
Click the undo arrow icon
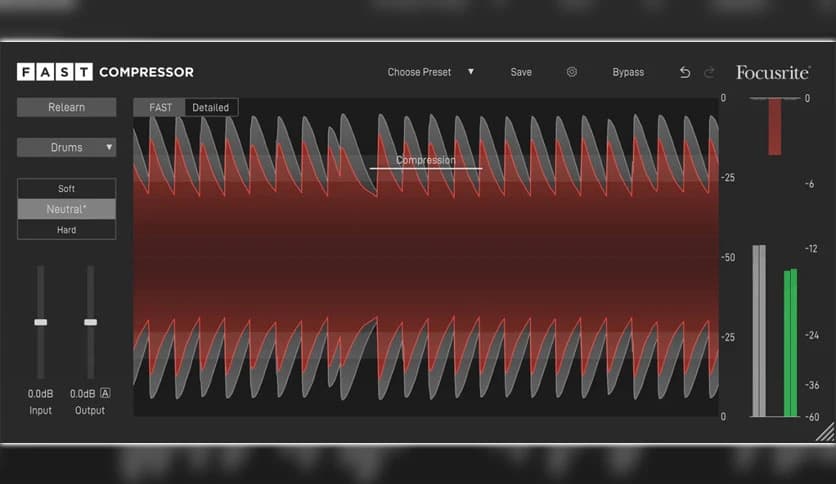685,72
